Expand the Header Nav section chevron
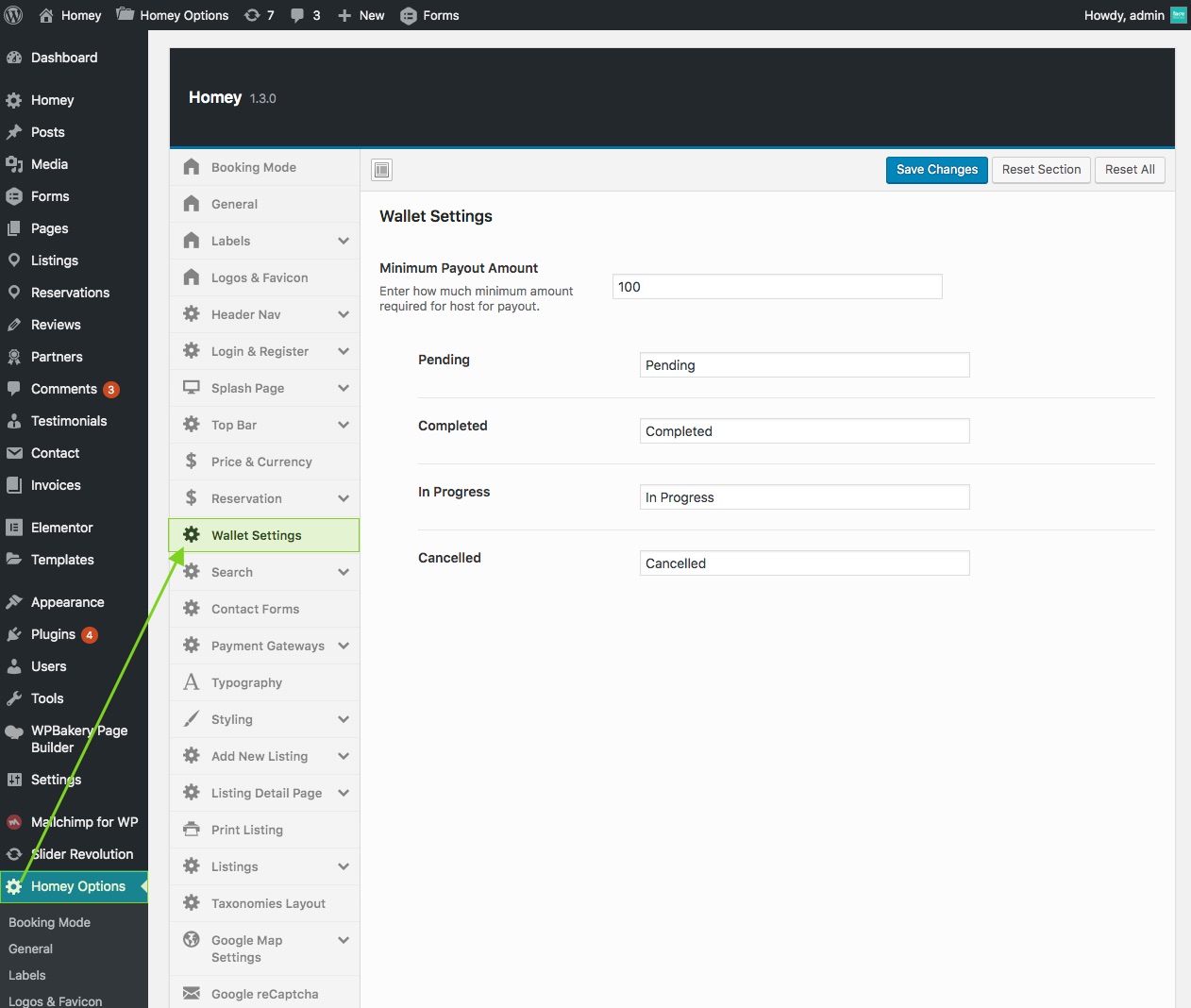The width and height of the screenshot is (1191, 1008). tap(344, 314)
